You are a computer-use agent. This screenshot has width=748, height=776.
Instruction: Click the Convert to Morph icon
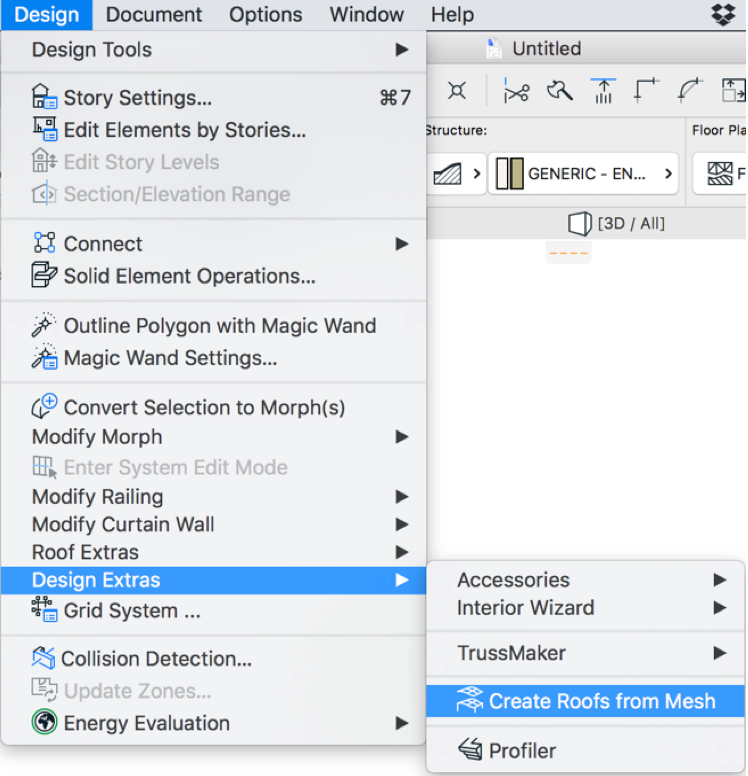[x=44, y=406]
